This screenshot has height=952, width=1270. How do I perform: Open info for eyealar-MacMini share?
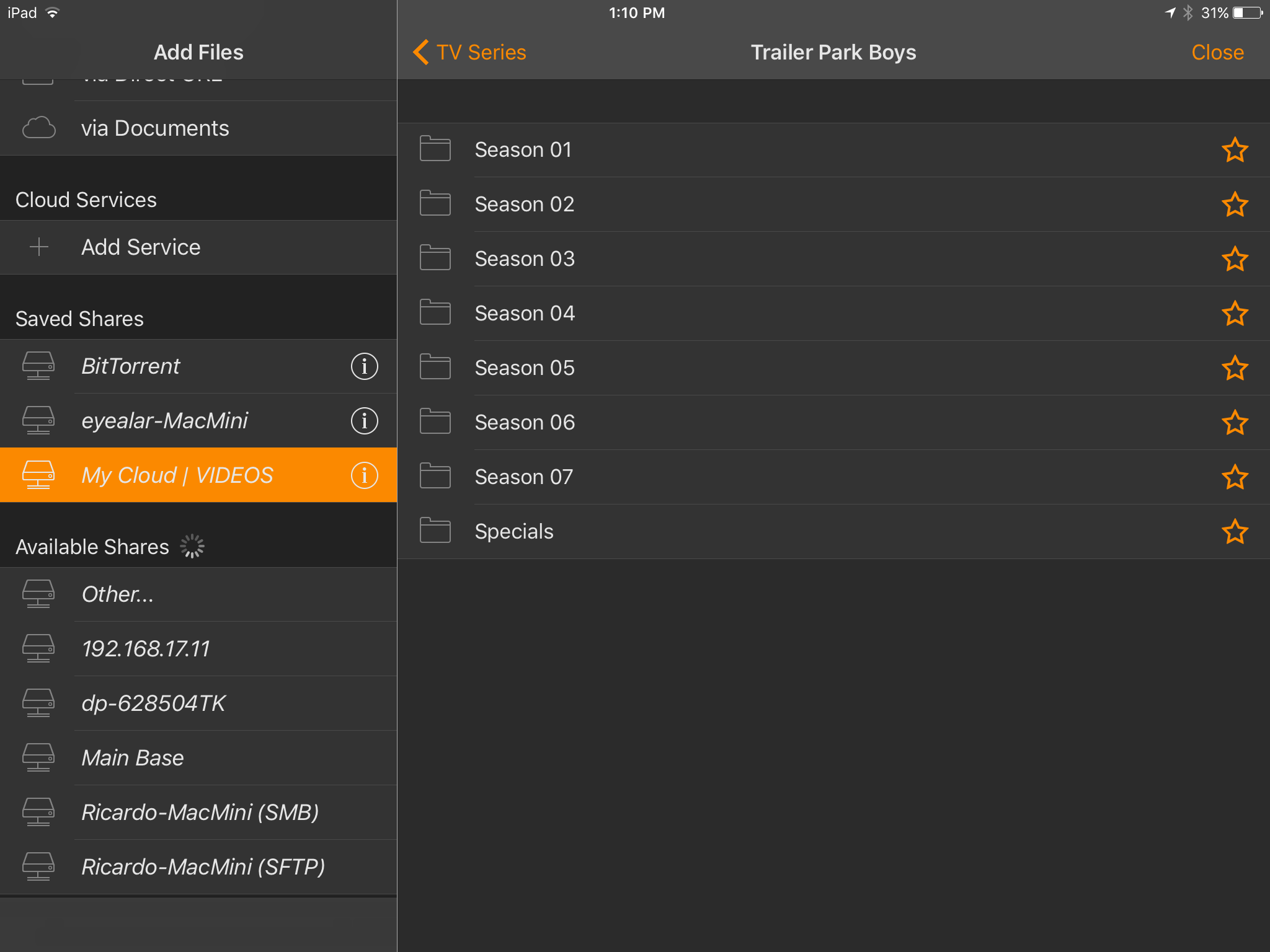coord(364,421)
